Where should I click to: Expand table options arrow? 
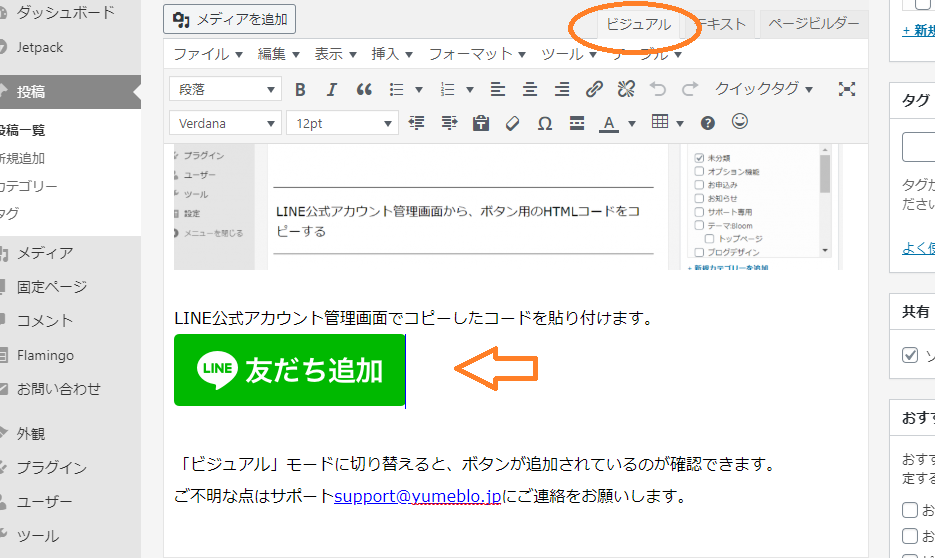[x=680, y=124]
